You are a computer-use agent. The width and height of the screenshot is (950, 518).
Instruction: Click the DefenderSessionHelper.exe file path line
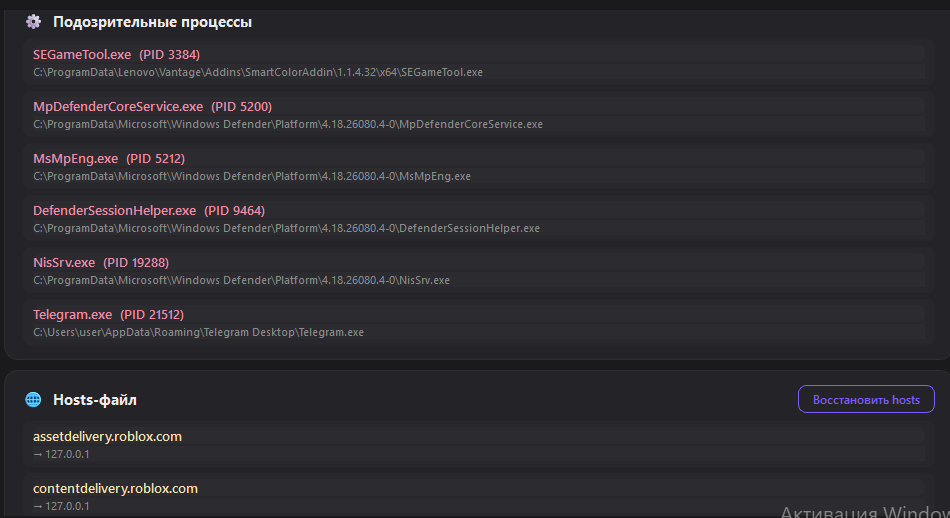pos(287,228)
